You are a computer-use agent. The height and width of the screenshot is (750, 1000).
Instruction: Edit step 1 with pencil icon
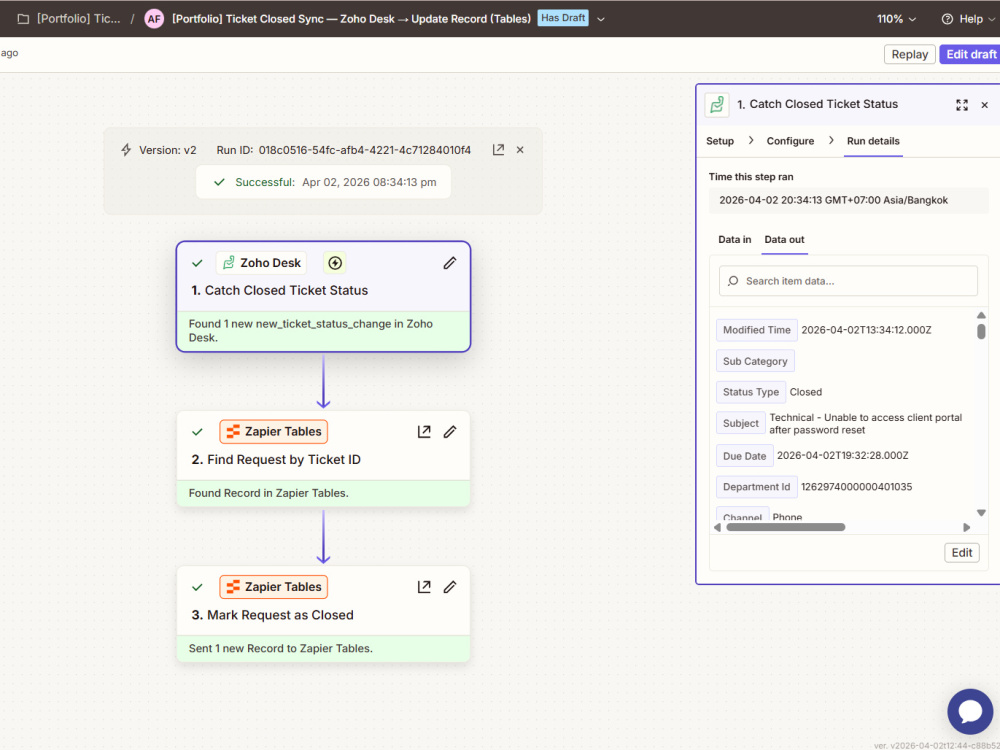pyautogui.click(x=450, y=263)
